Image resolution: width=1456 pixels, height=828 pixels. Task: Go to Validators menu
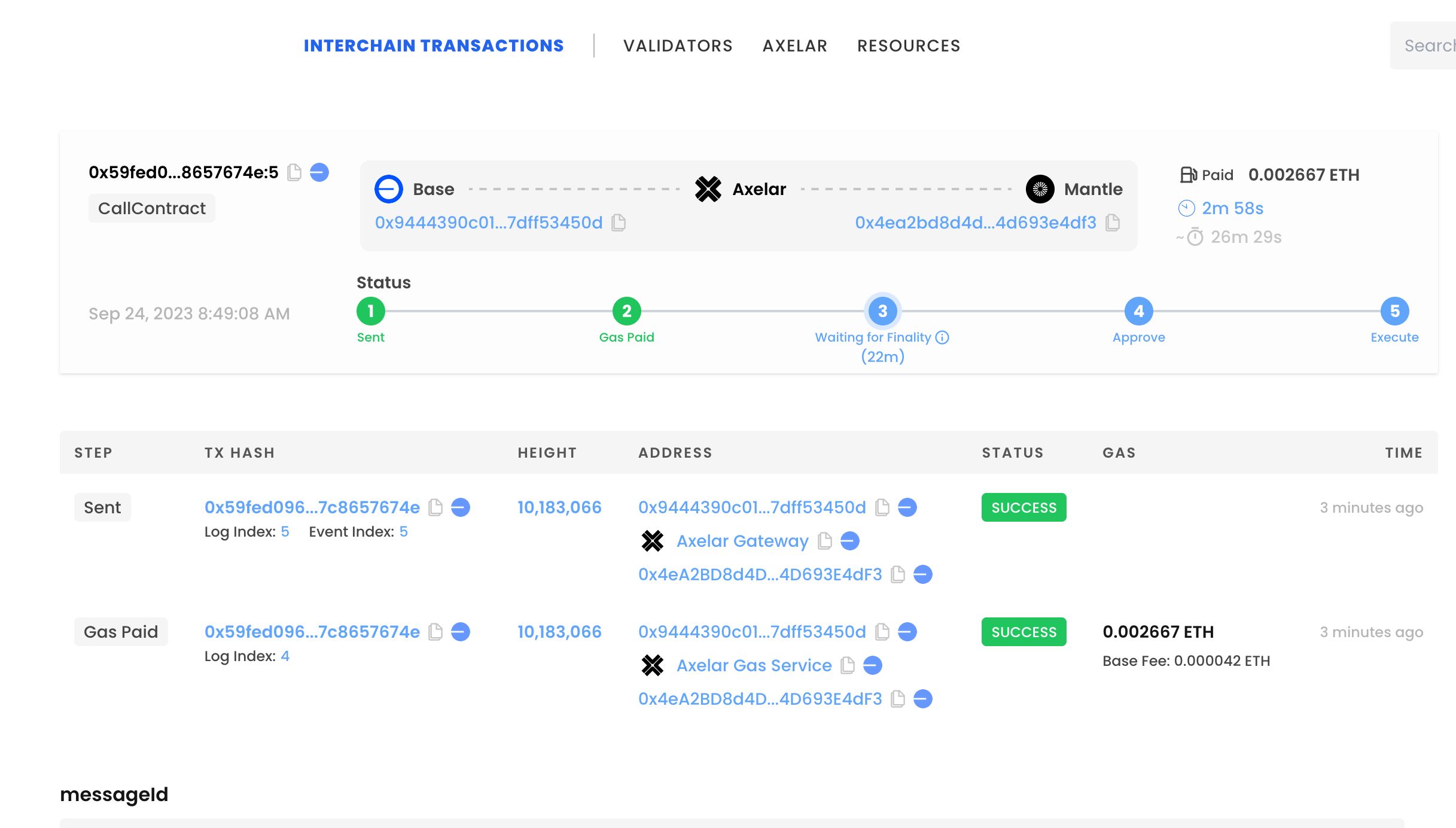678,45
